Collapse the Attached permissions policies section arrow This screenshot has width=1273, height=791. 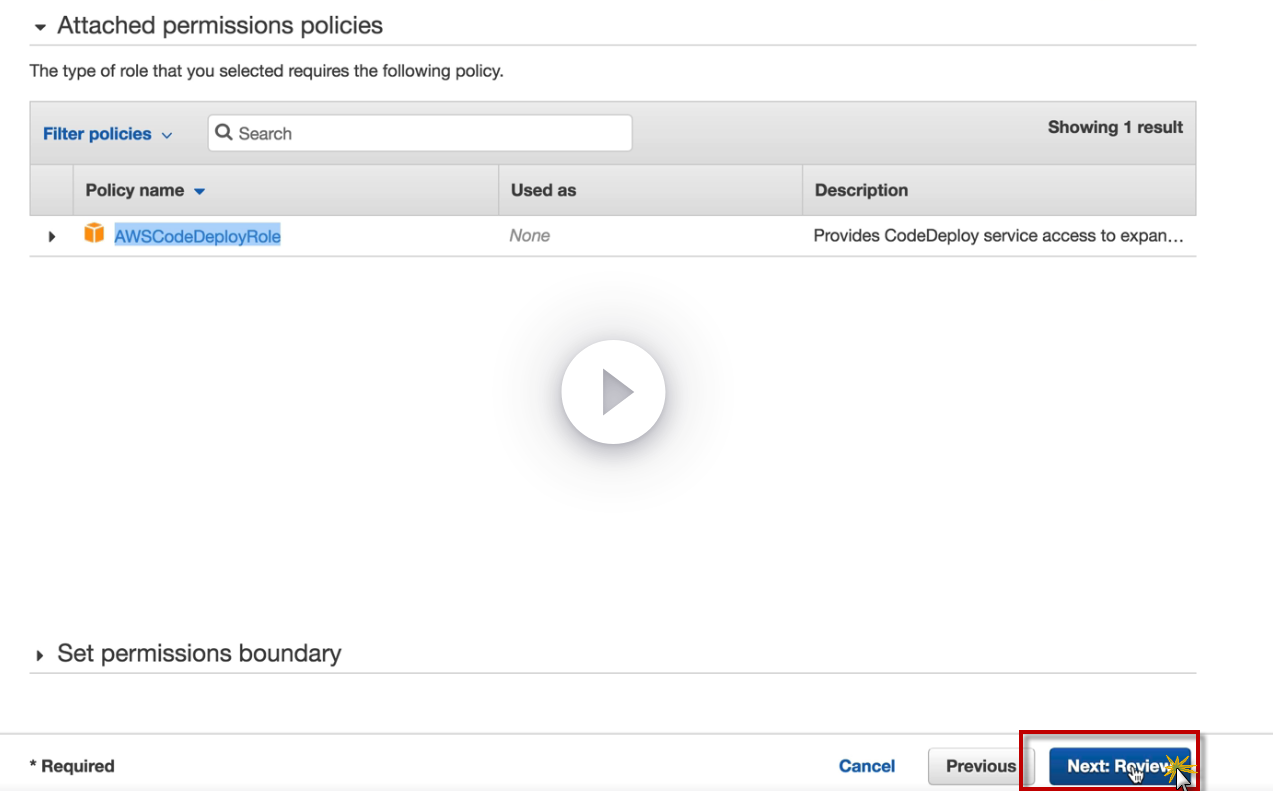pos(40,27)
